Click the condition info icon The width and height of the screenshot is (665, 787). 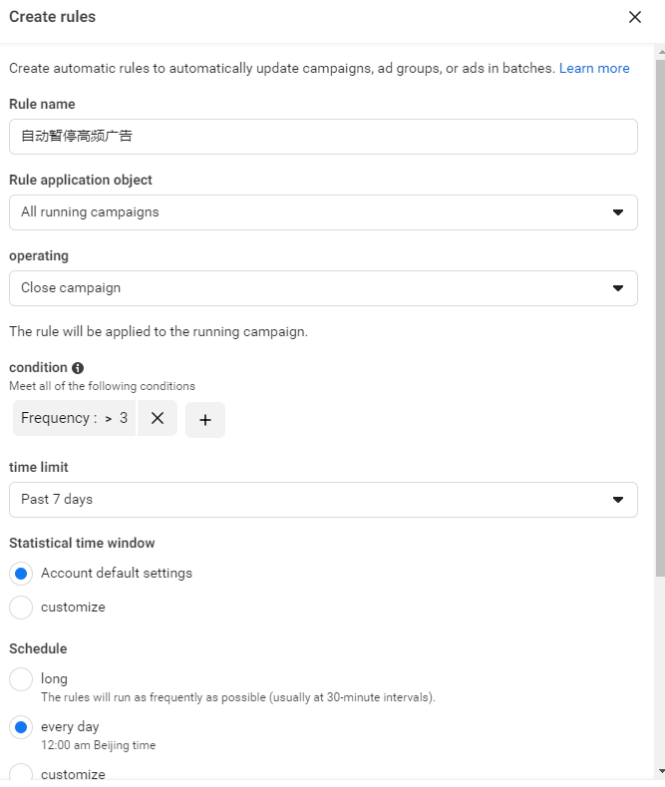78,368
